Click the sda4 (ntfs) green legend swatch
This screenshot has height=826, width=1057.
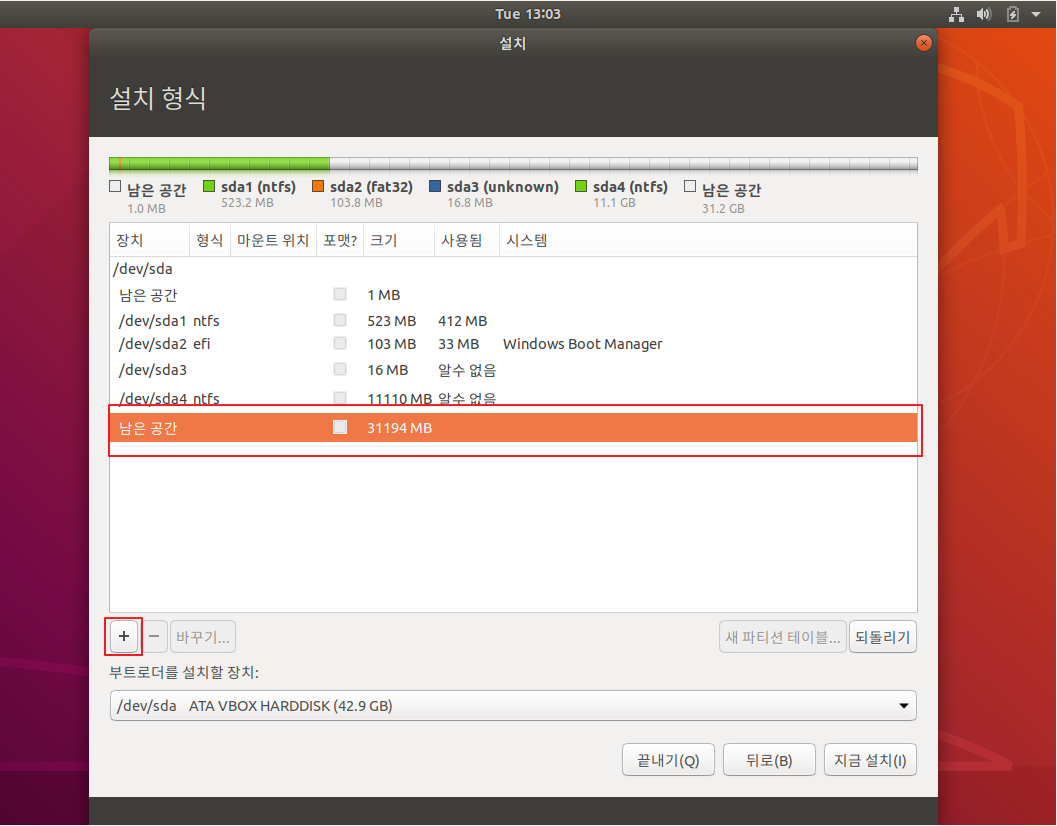pyautogui.click(x=581, y=186)
